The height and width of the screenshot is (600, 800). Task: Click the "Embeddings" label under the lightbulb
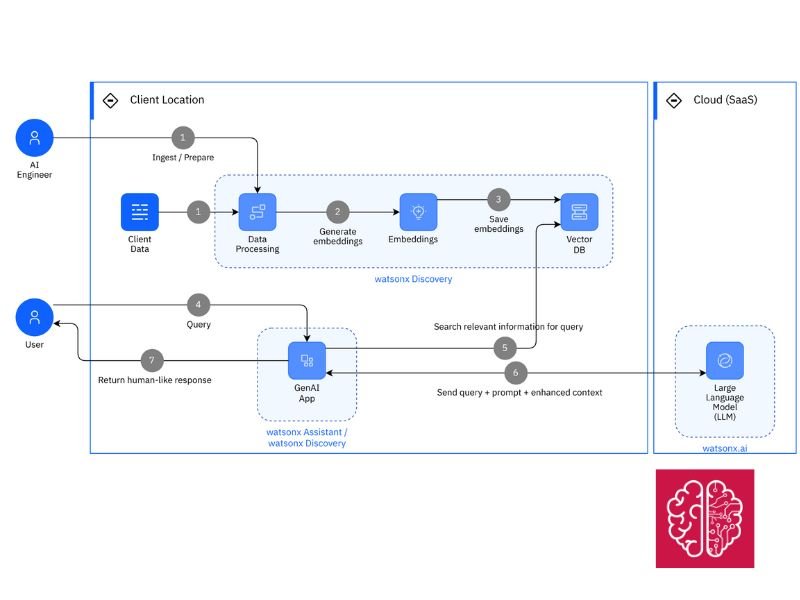[x=413, y=239]
